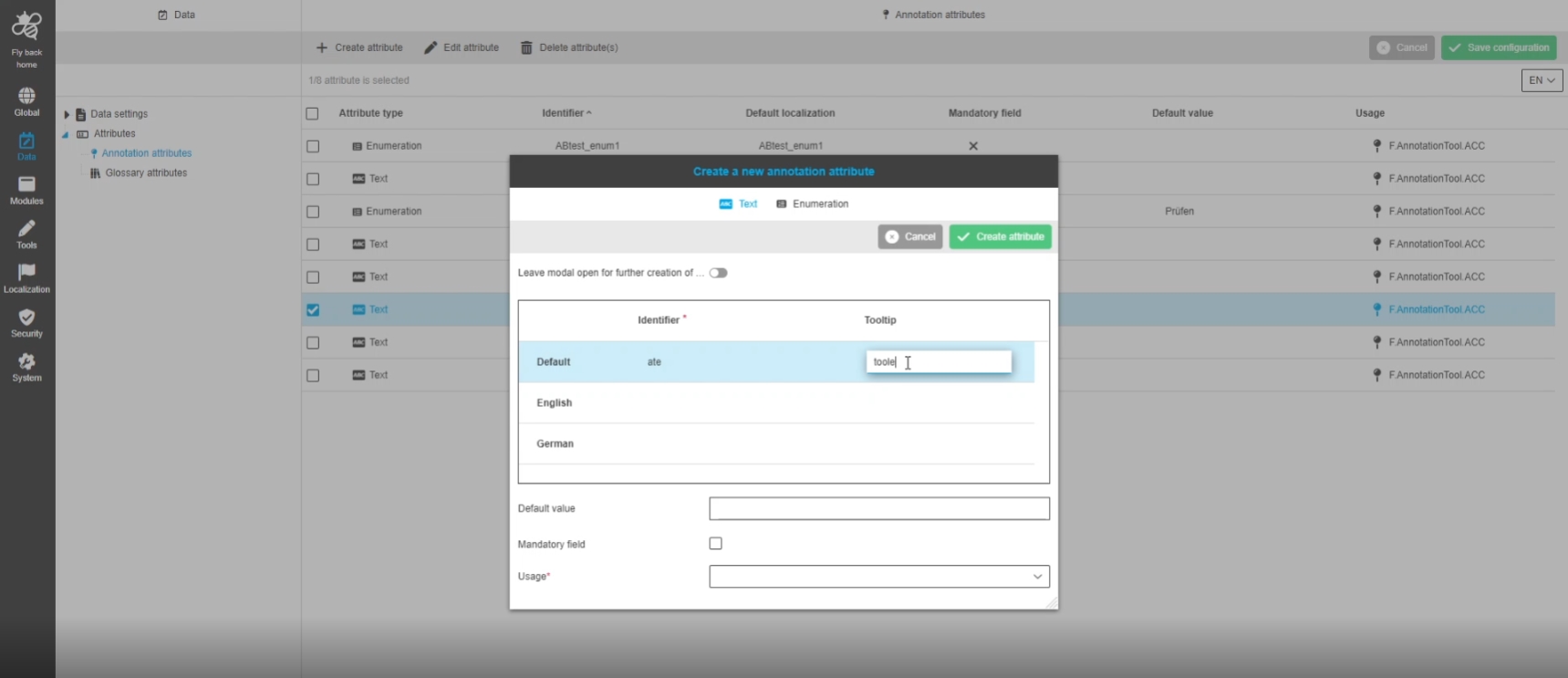Sort table by Identifier column header
Image resolution: width=1568 pixels, height=678 pixels.
[x=566, y=113]
